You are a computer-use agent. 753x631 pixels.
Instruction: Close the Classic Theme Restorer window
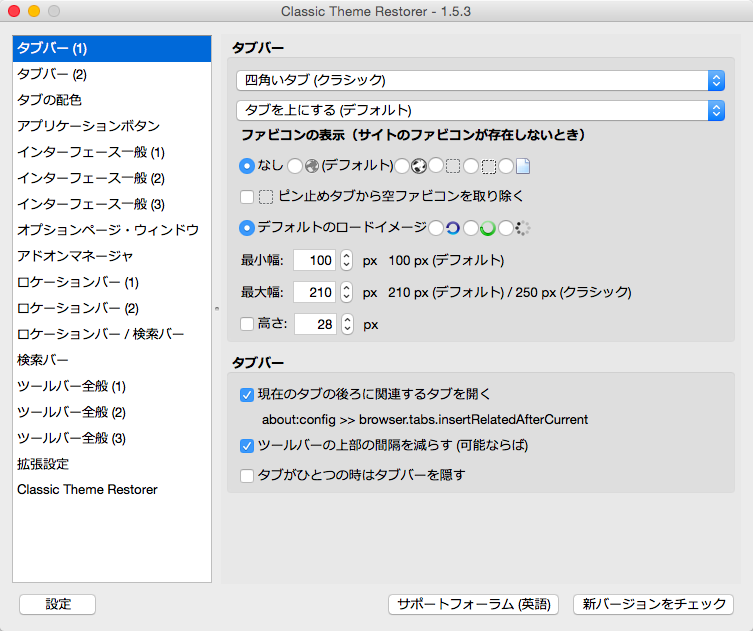(14, 11)
